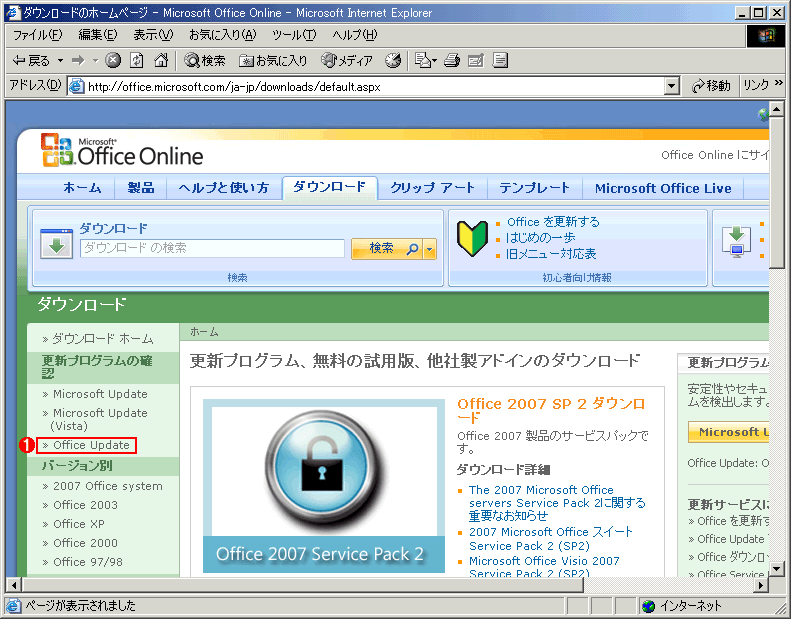Refresh the page using the Refresh icon
This screenshot has height=619, width=791.
click(137, 61)
